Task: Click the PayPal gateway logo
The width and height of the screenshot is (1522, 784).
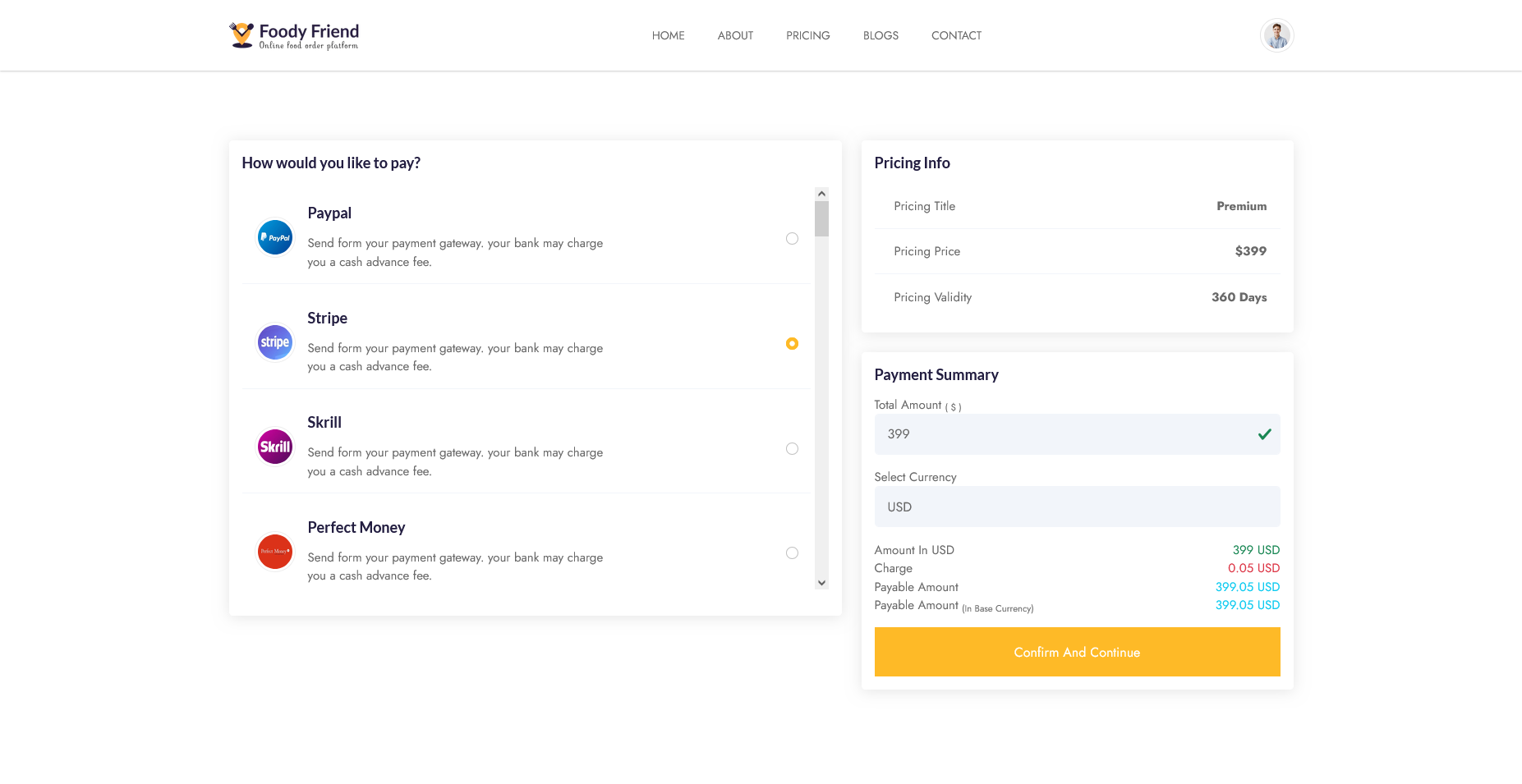Action: pyautogui.click(x=275, y=237)
